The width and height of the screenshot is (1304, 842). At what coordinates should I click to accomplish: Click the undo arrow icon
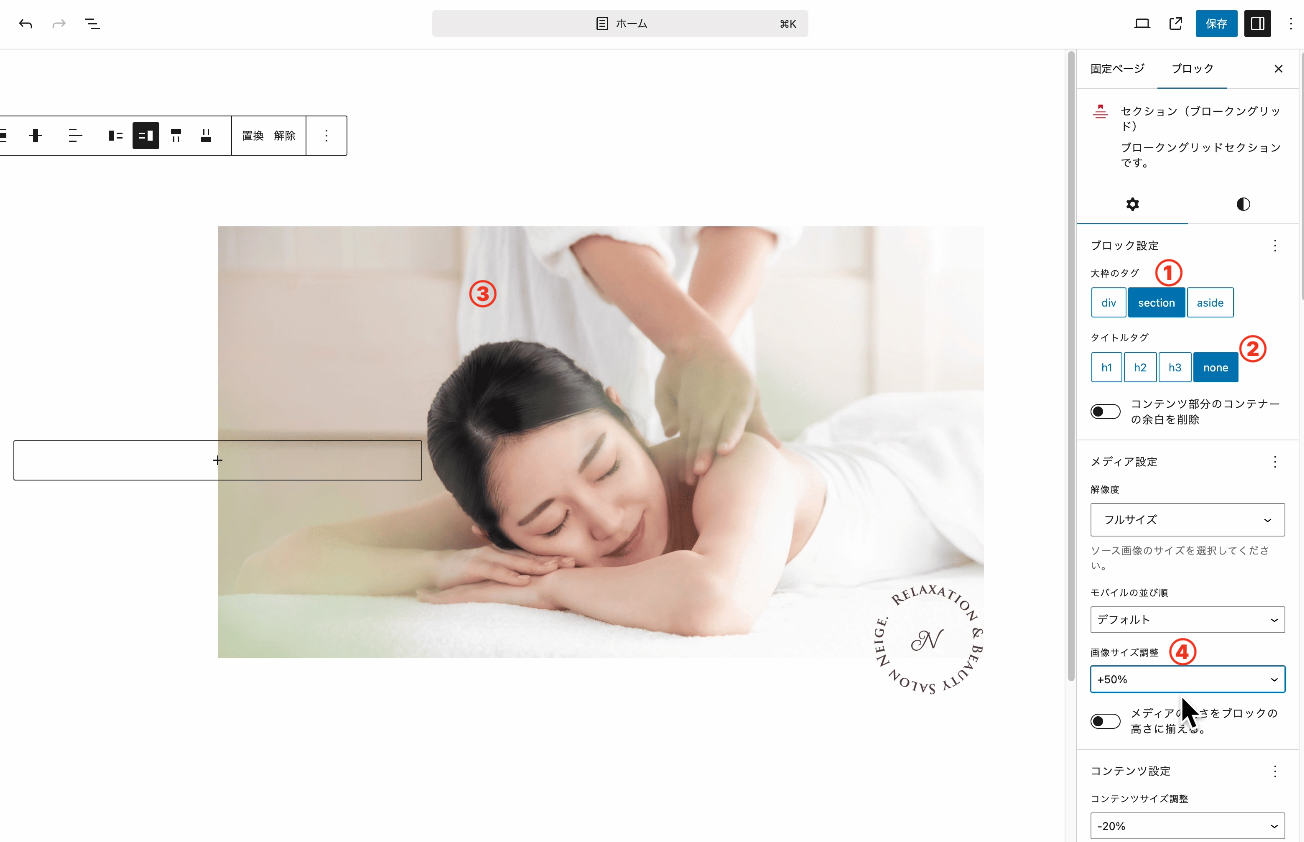coord(26,23)
